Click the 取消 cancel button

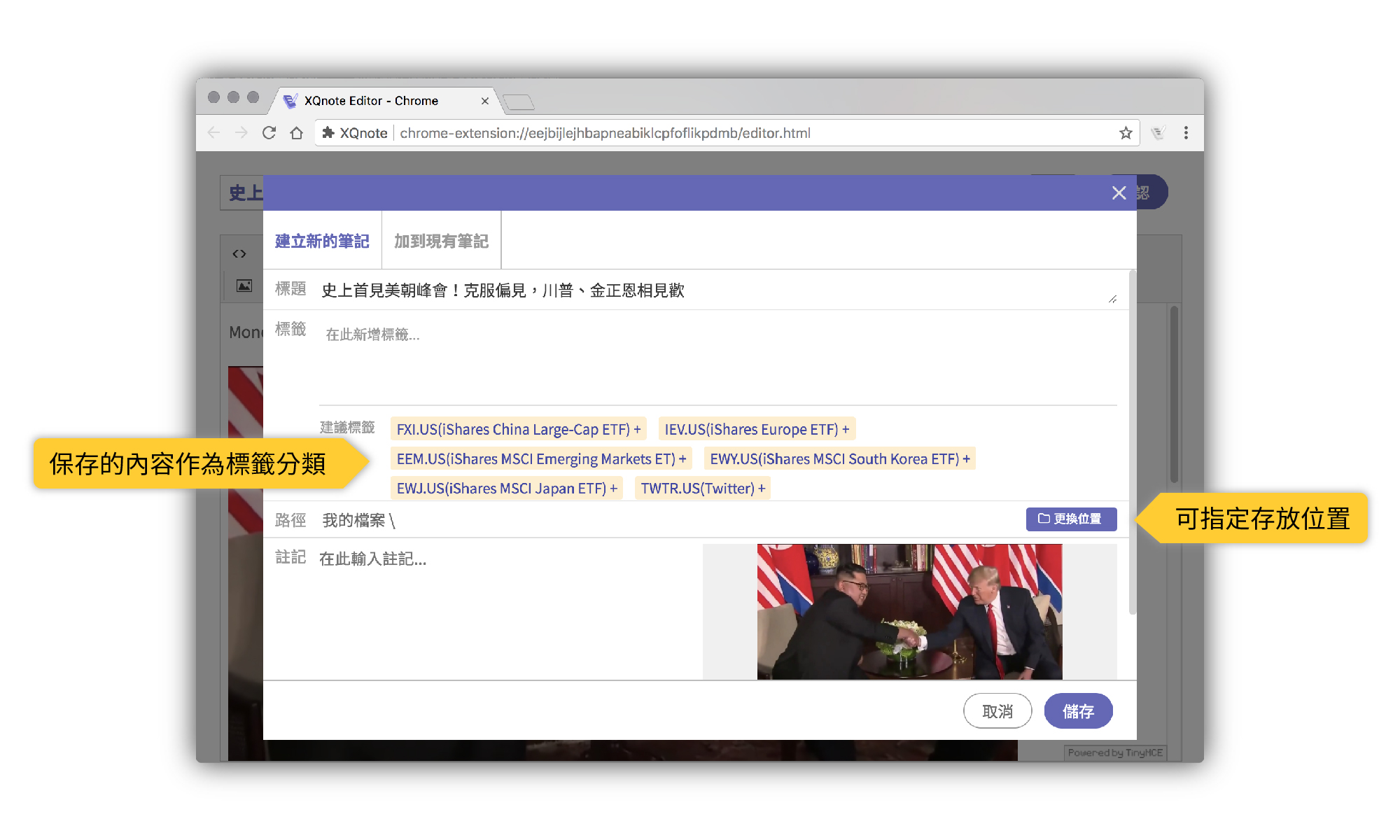(997, 711)
